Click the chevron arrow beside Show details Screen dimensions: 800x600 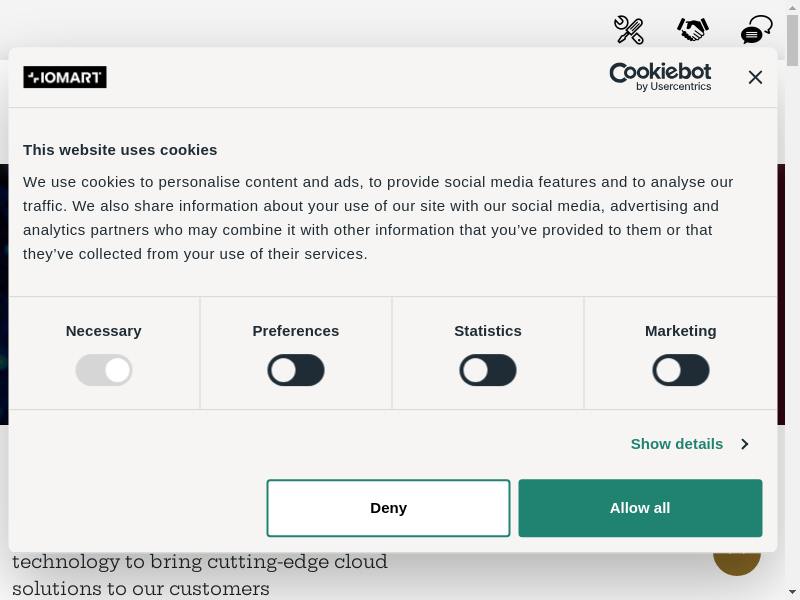744,443
